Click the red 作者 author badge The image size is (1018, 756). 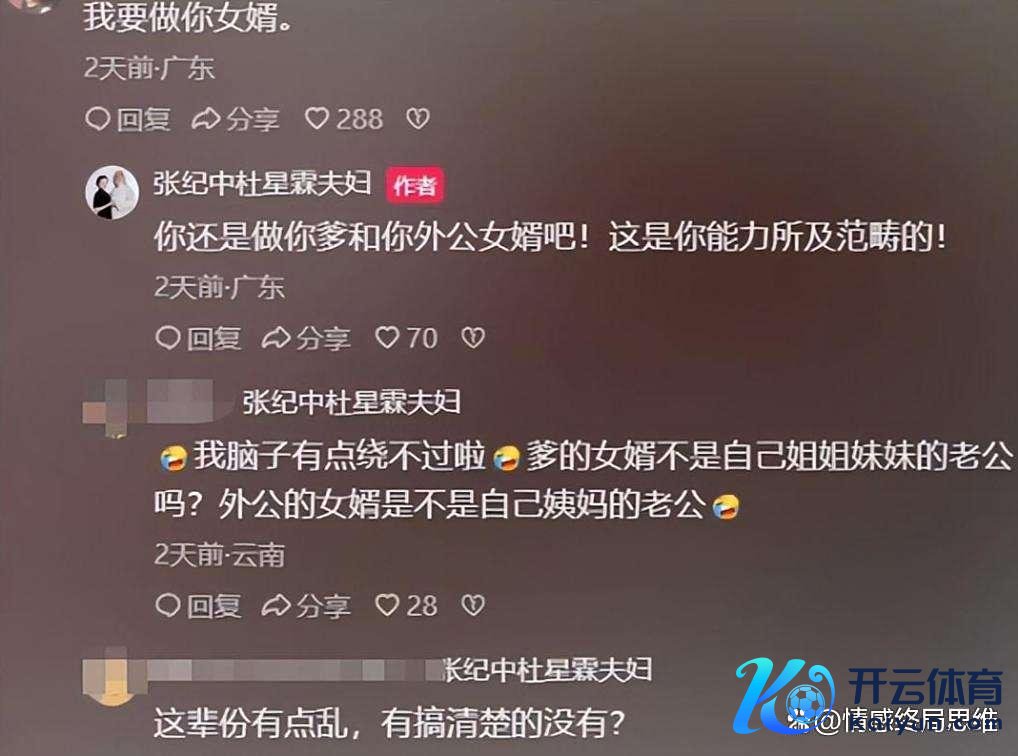pyautogui.click(x=415, y=186)
